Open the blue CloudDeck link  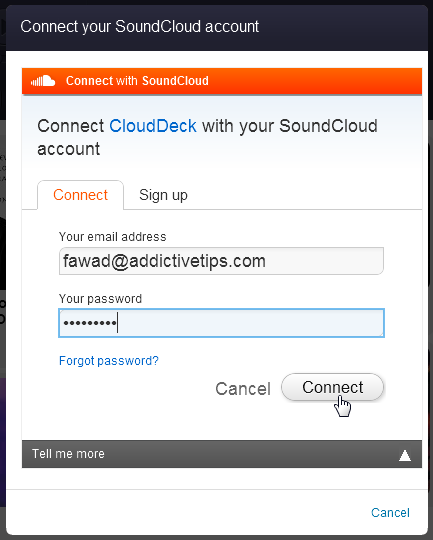[153, 126]
